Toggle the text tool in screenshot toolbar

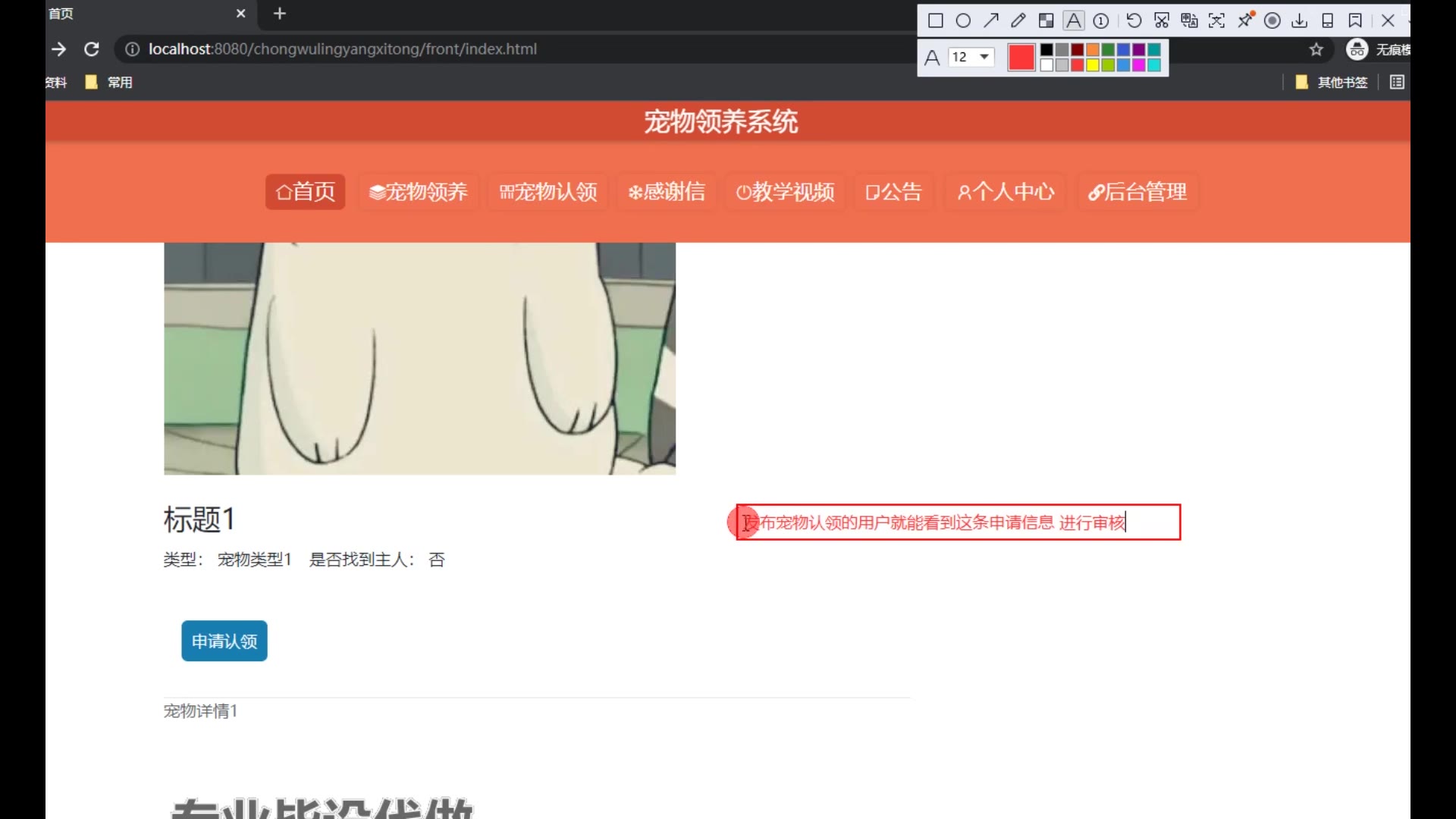(x=1074, y=20)
